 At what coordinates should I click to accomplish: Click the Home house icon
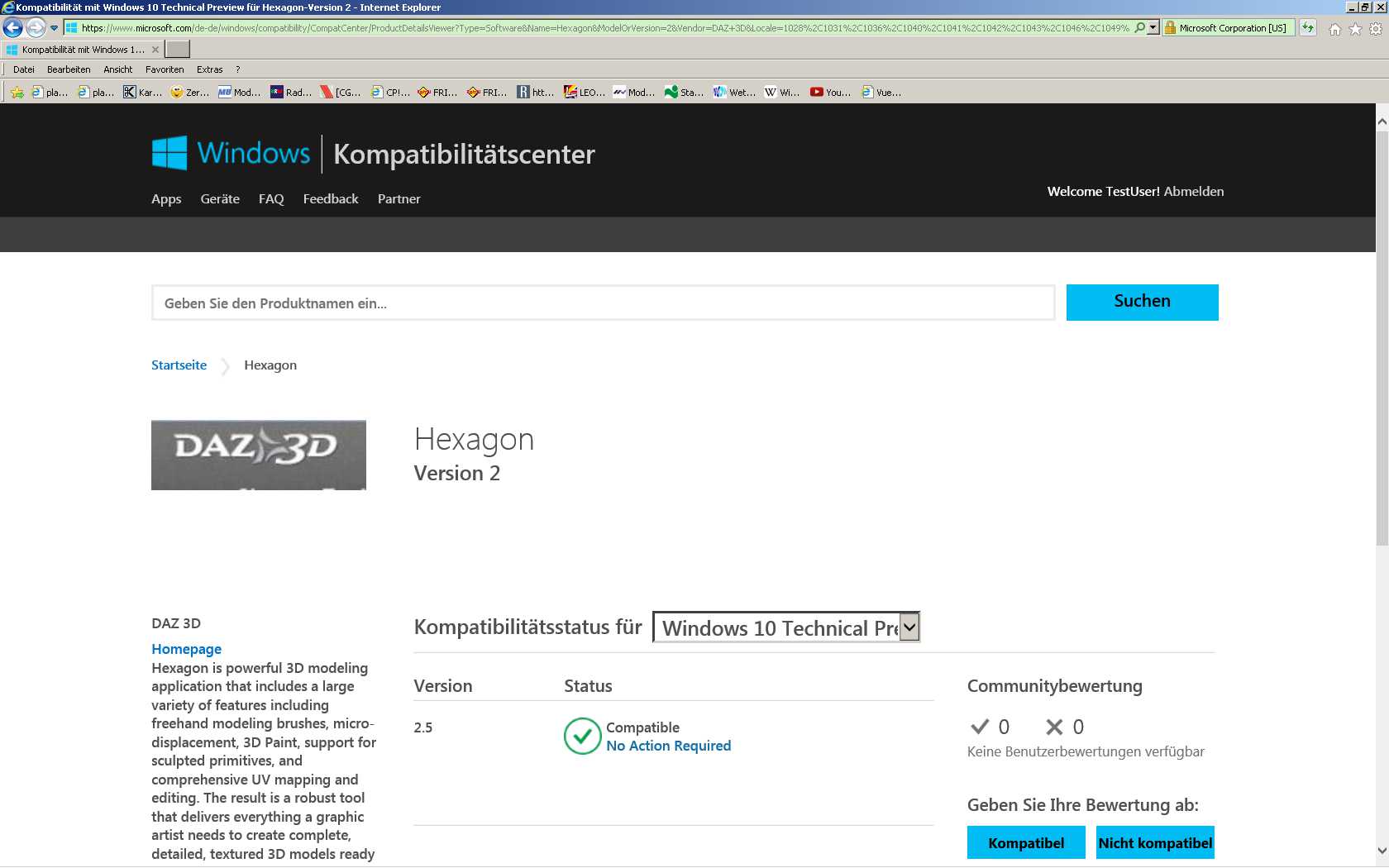pos(1334,29)
